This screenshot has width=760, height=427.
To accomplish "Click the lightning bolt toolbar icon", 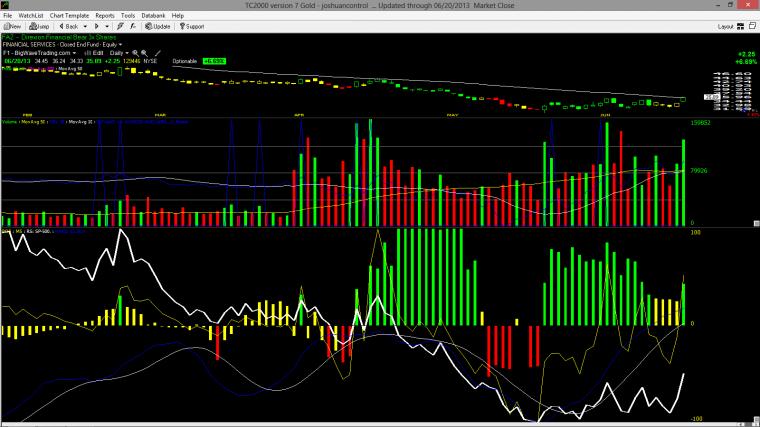I will coord(120,27).
